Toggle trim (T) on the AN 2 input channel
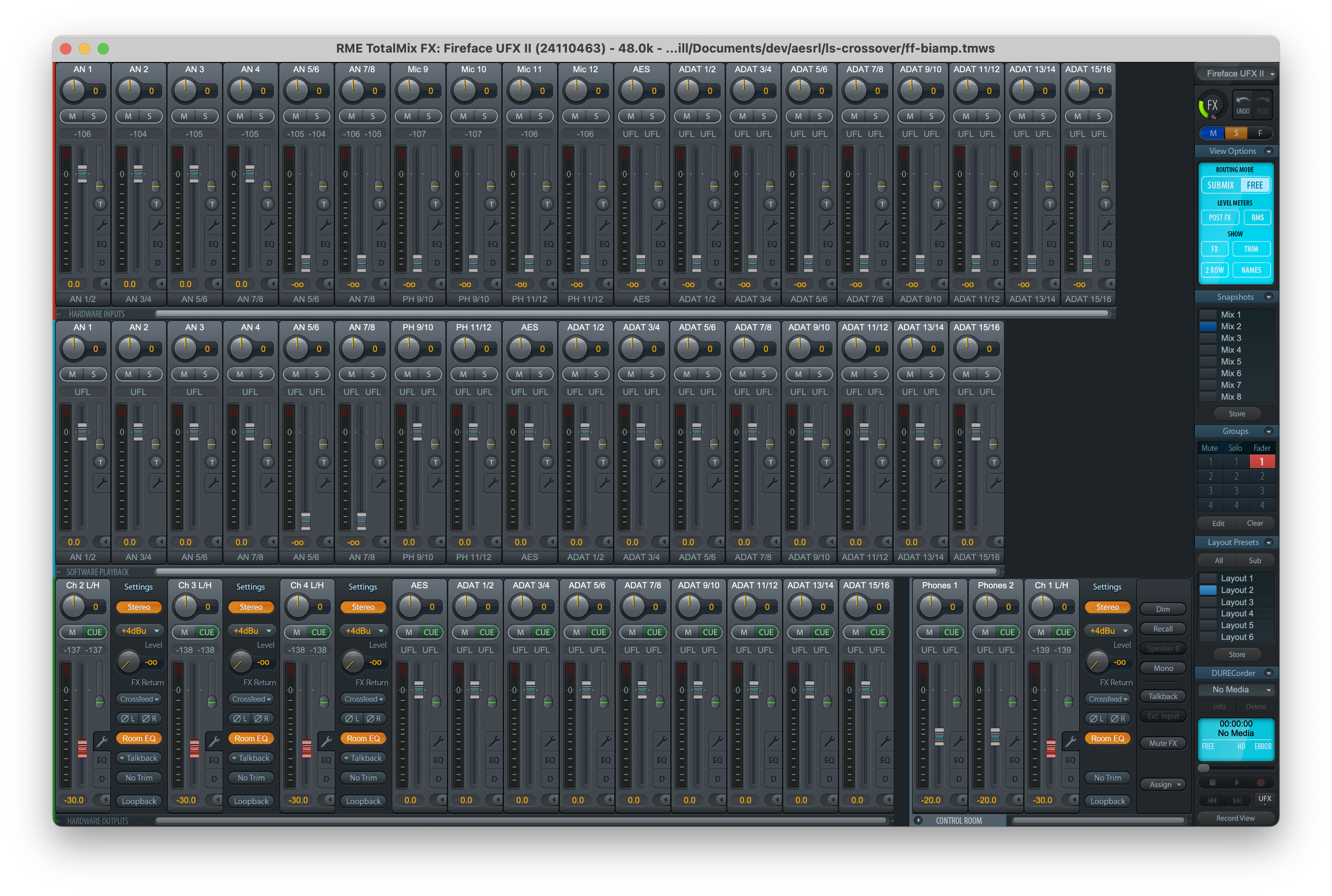 click(x=156, y=204)
